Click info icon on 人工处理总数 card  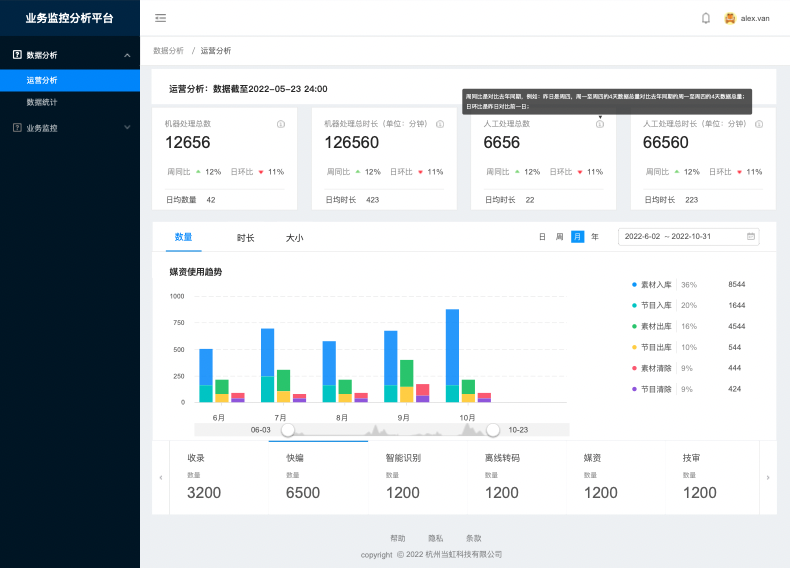pyautogui.click(x=600, y=124)
